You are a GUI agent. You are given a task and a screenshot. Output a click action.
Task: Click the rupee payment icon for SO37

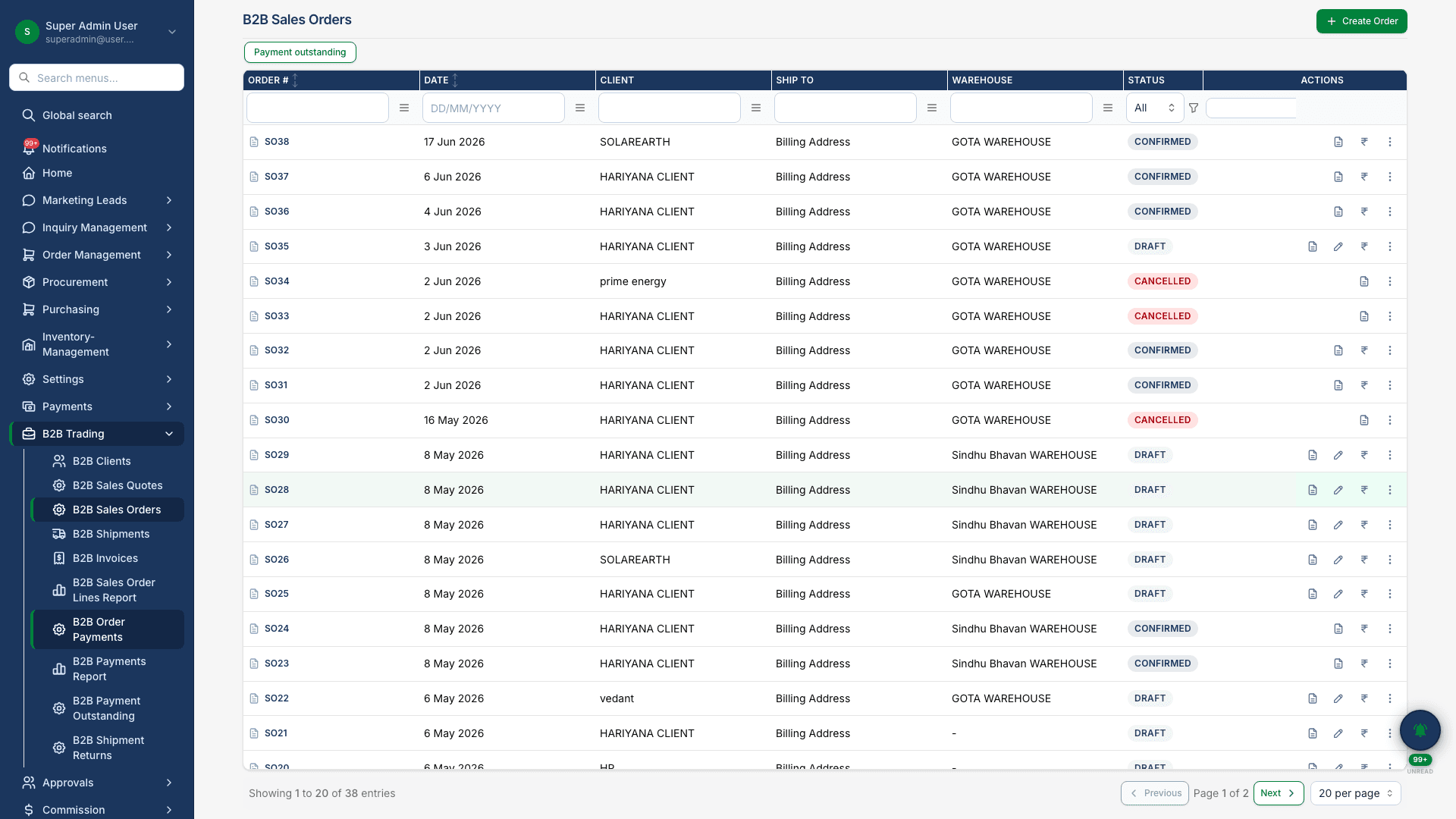point(1364,177)
